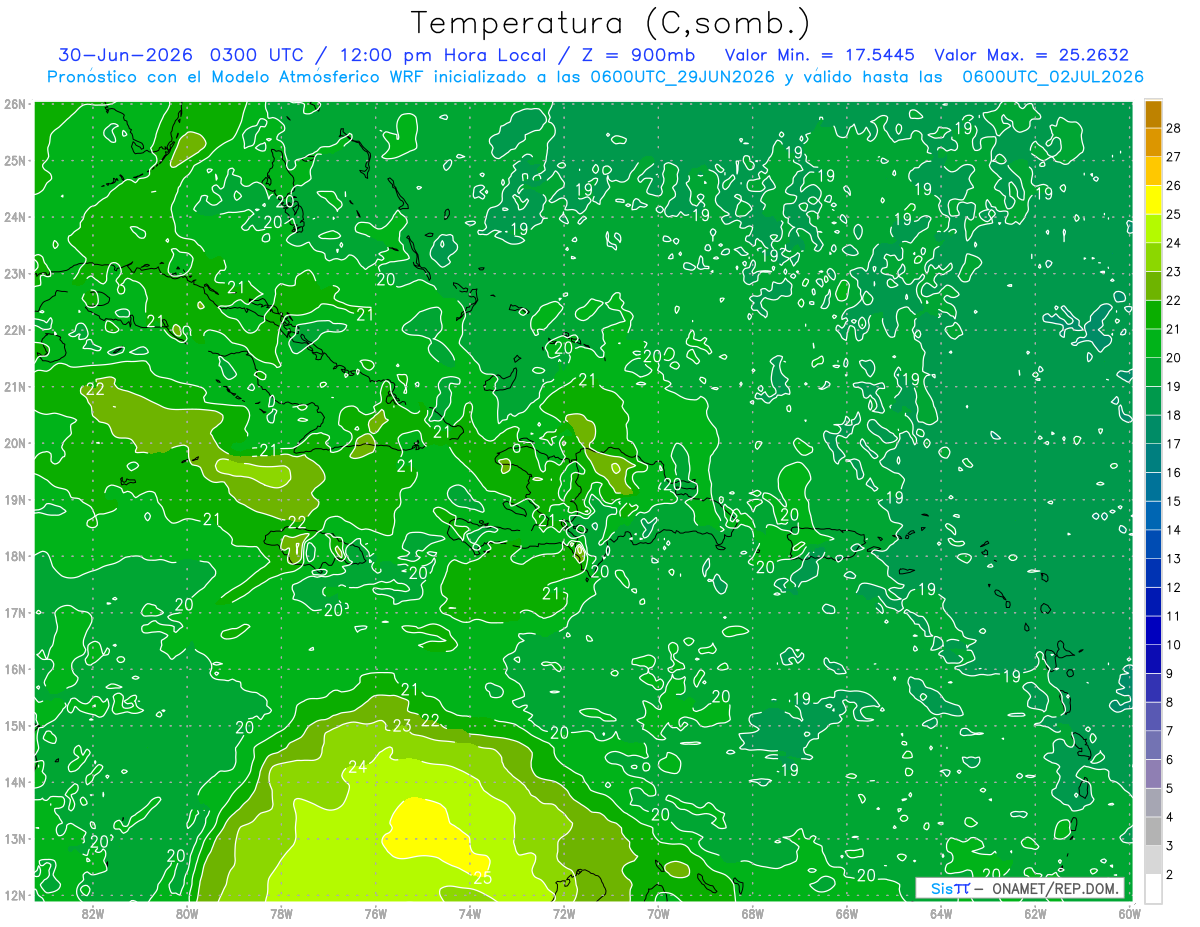Click longitude axis label '72W'
This screenshot has width=1200, height=927.
(564, 912)
